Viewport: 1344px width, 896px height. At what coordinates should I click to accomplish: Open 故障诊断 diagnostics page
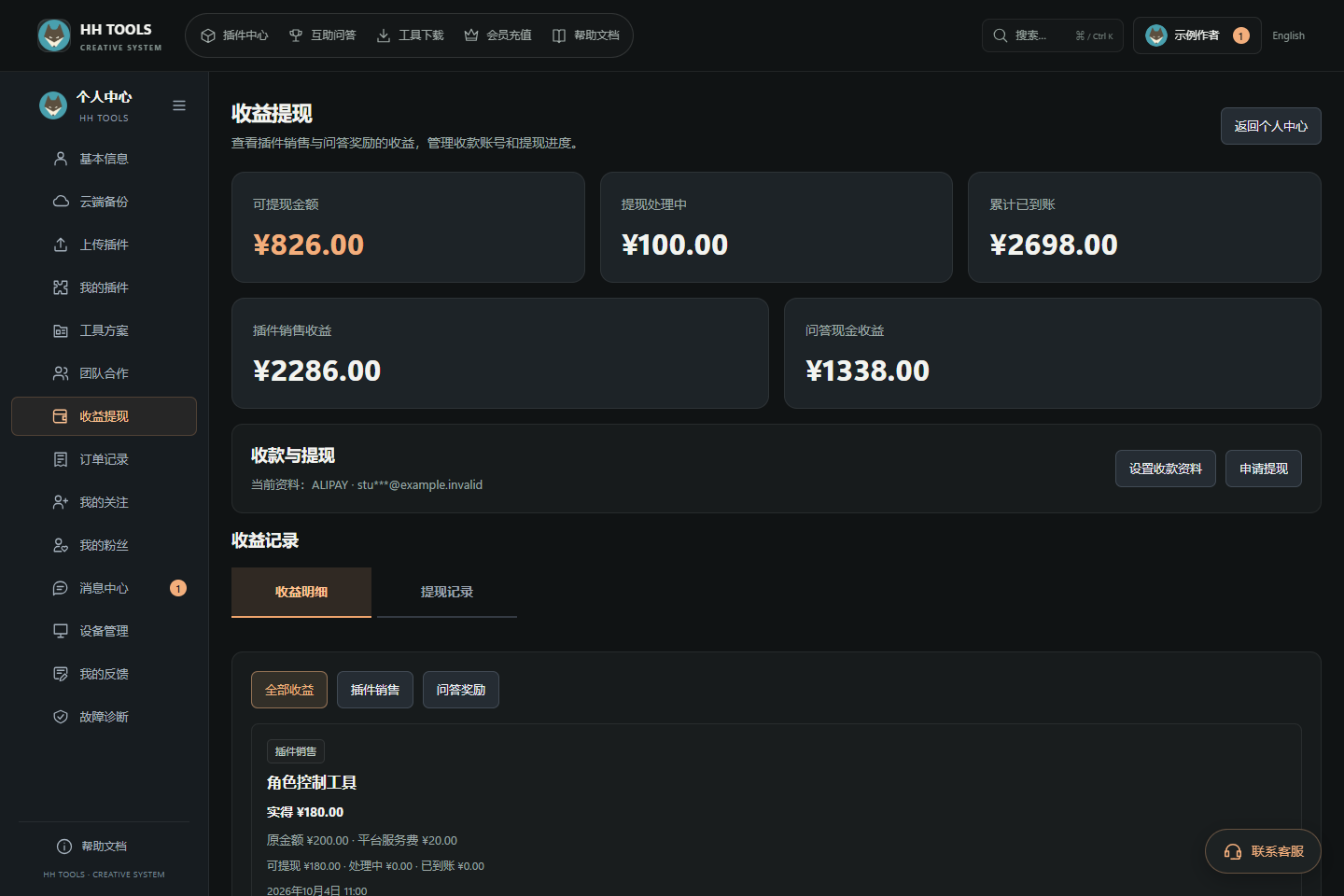104,717
